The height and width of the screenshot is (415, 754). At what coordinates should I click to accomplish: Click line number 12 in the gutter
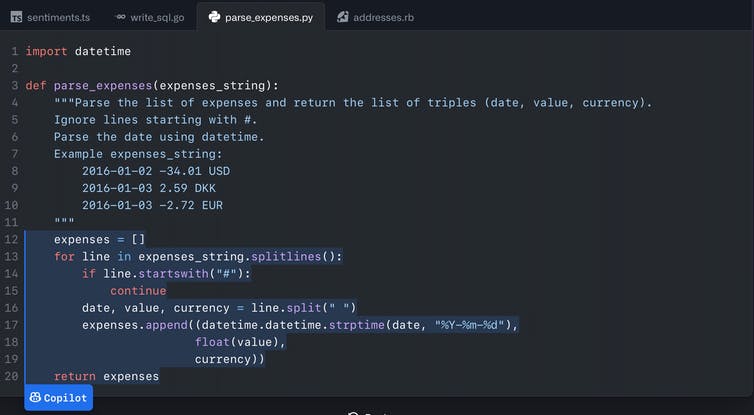pyautogui.click(x=12, y=239)
